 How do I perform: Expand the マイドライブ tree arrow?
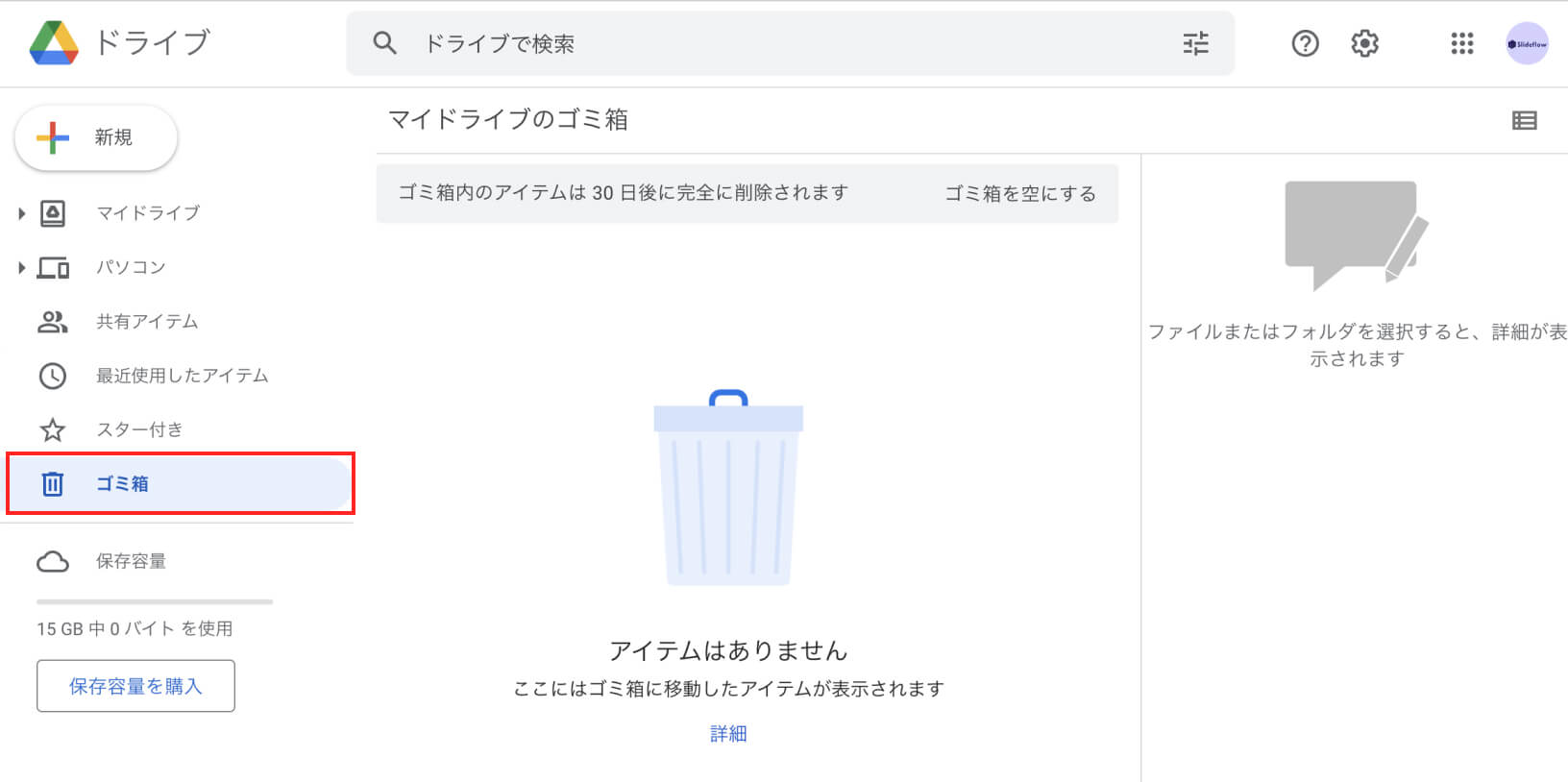coord(21,213)
